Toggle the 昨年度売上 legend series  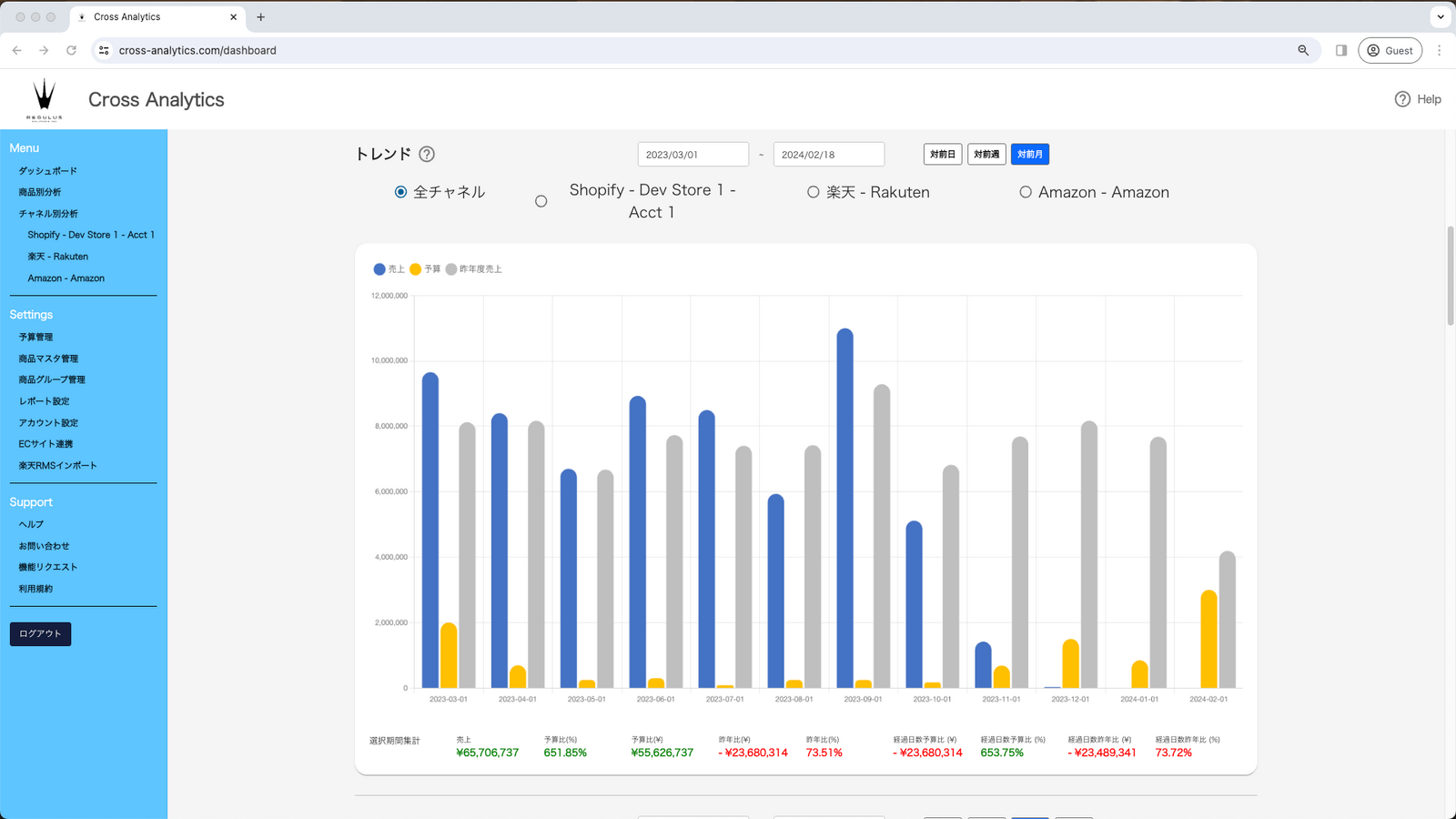[x=478, y=269]
